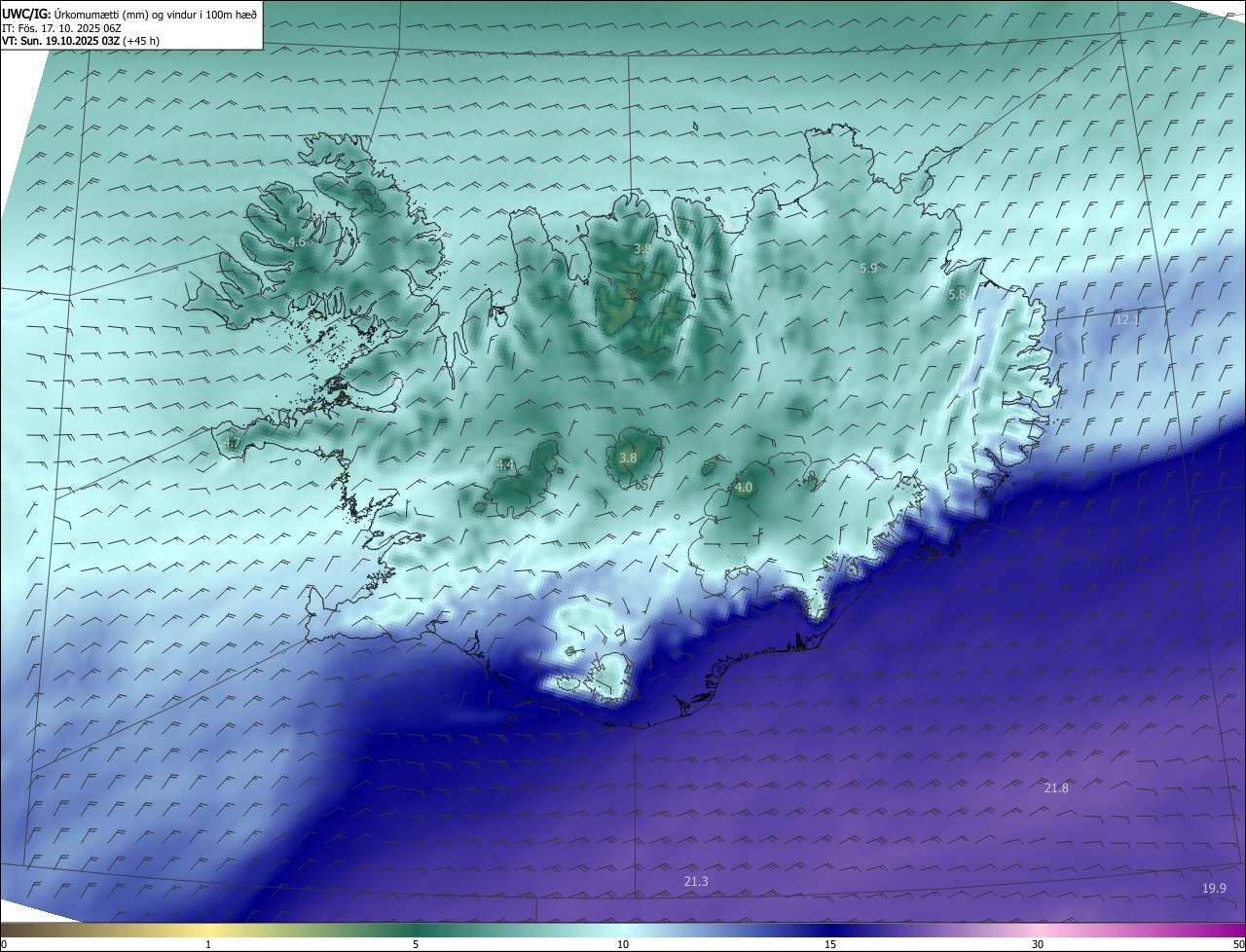Screen dimensions: 1246x952
Task: Click the valid time "VT: Sun. 19.10.2025 03Z (+45 h)"
Action: tap(81, 41)
